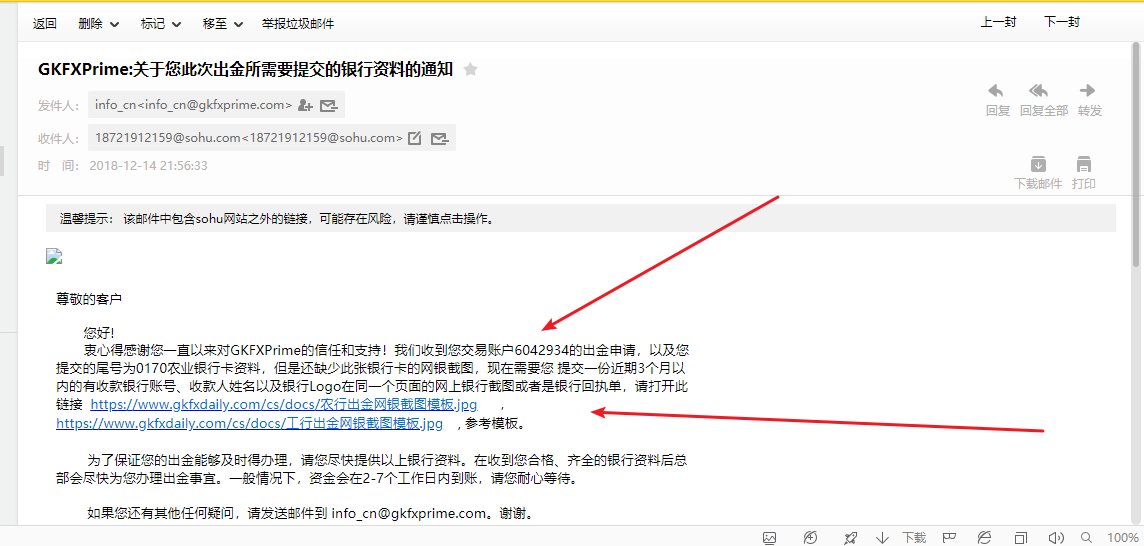Click 举报垃圾邮件 to report spam
The image size is (1144, 546).
[298, 23]
